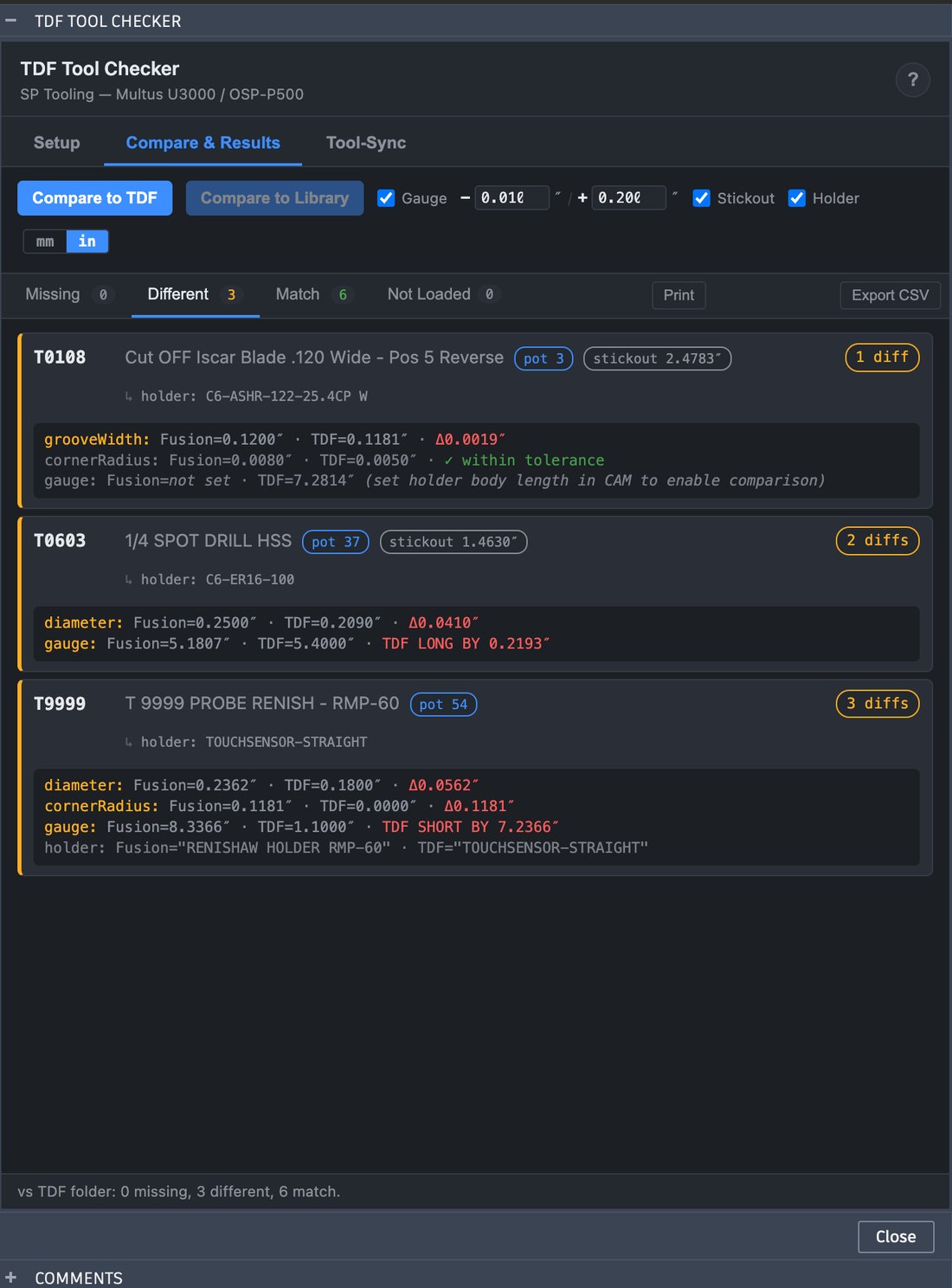
Task: Click Cut OFF Iscar Blade tool name
Action: pos(314,357)
